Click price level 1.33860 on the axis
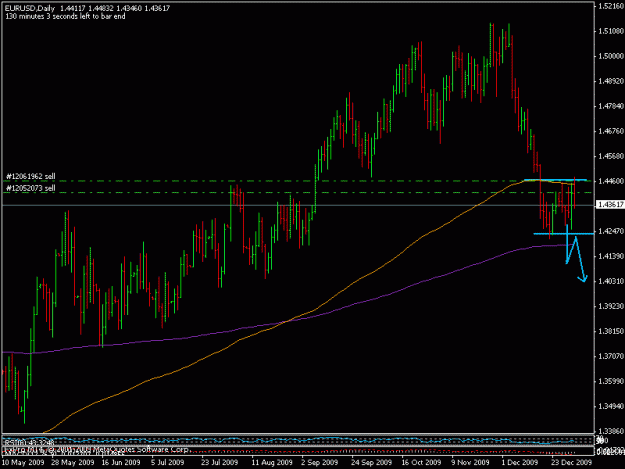This screenshot has width=625, height=469. click(x=611, y=431)
